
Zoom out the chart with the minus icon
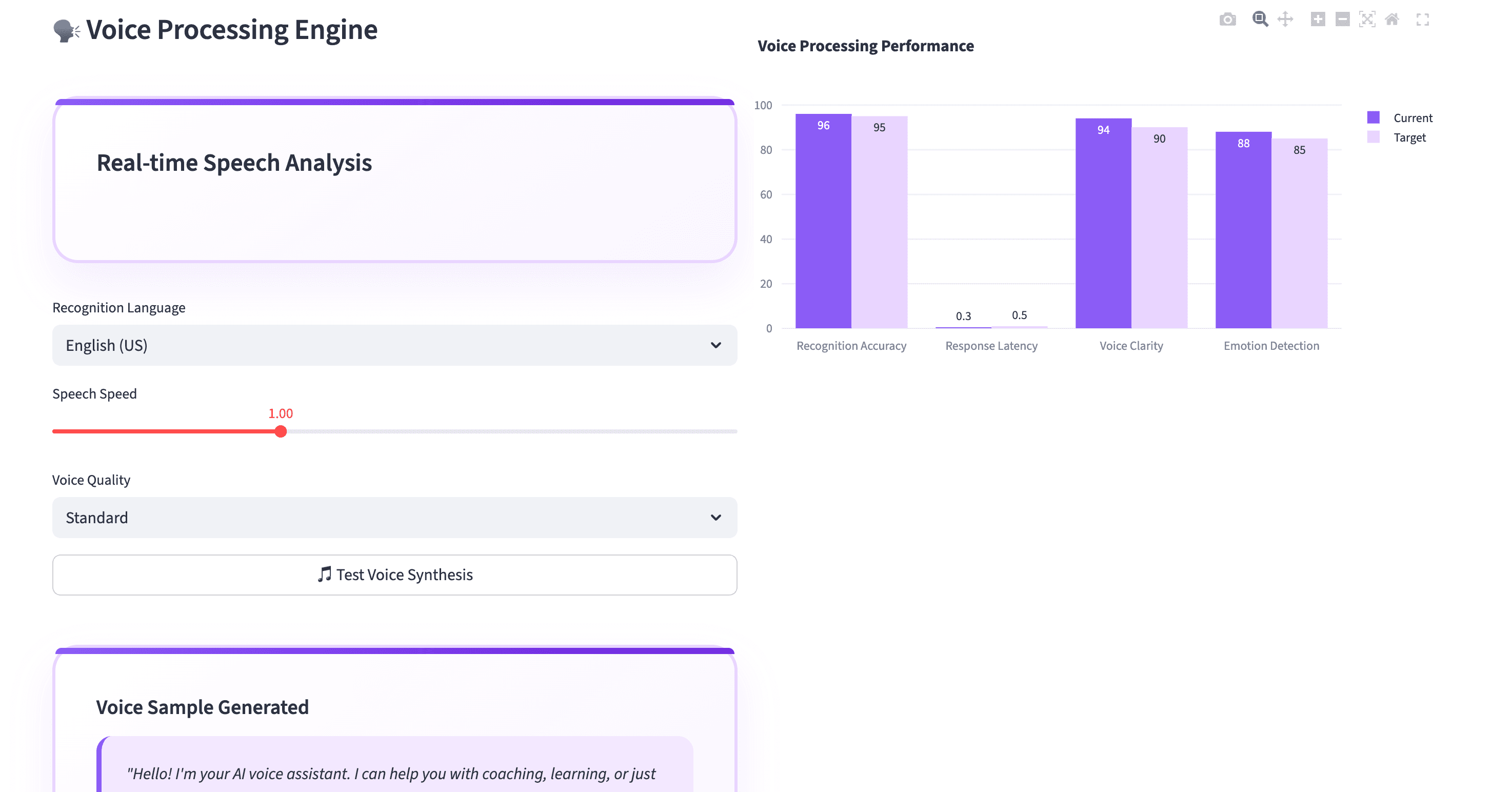pos(1342,19)
